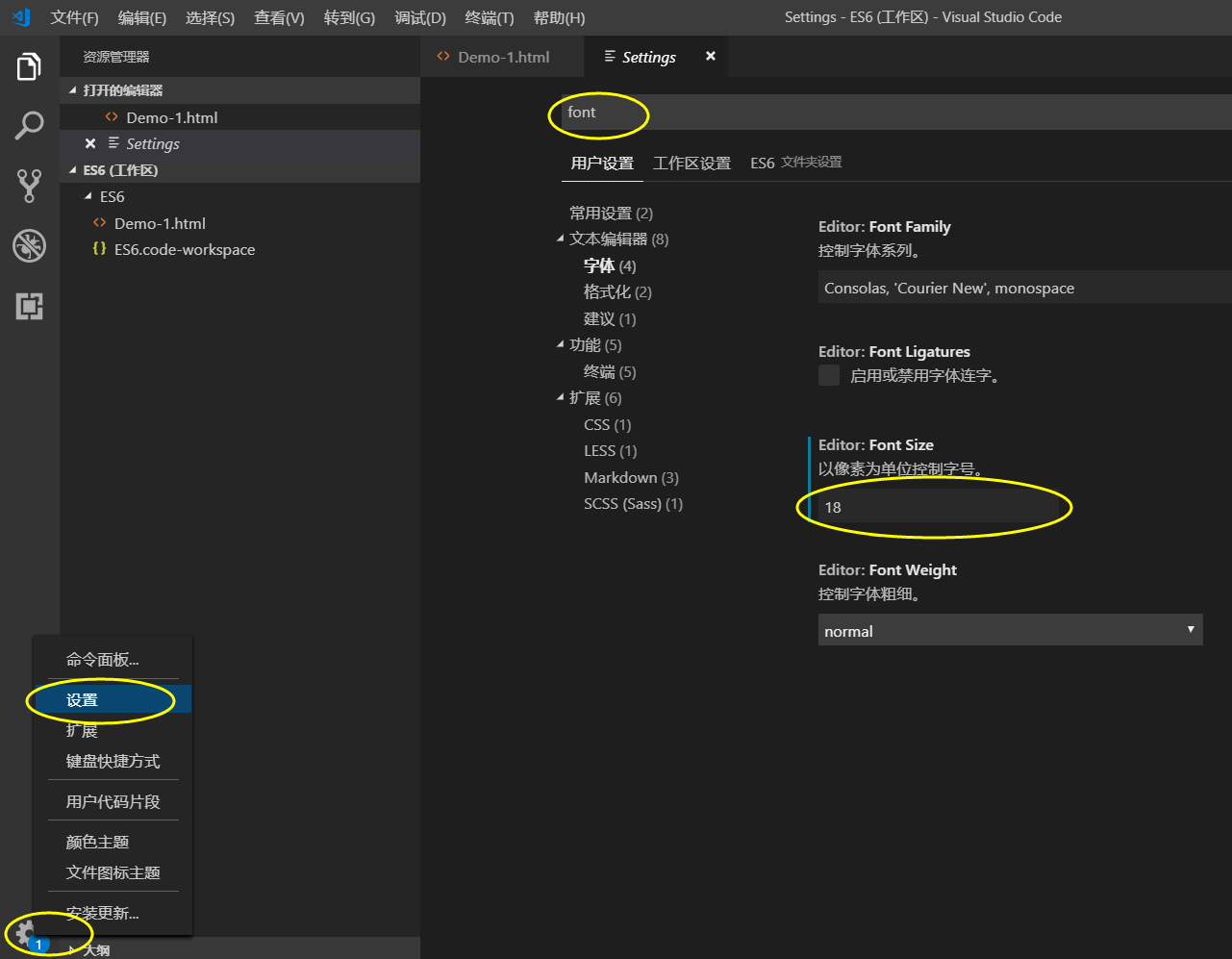
Task: Select the CSS (1) settings category
Action: click(608, 424)
